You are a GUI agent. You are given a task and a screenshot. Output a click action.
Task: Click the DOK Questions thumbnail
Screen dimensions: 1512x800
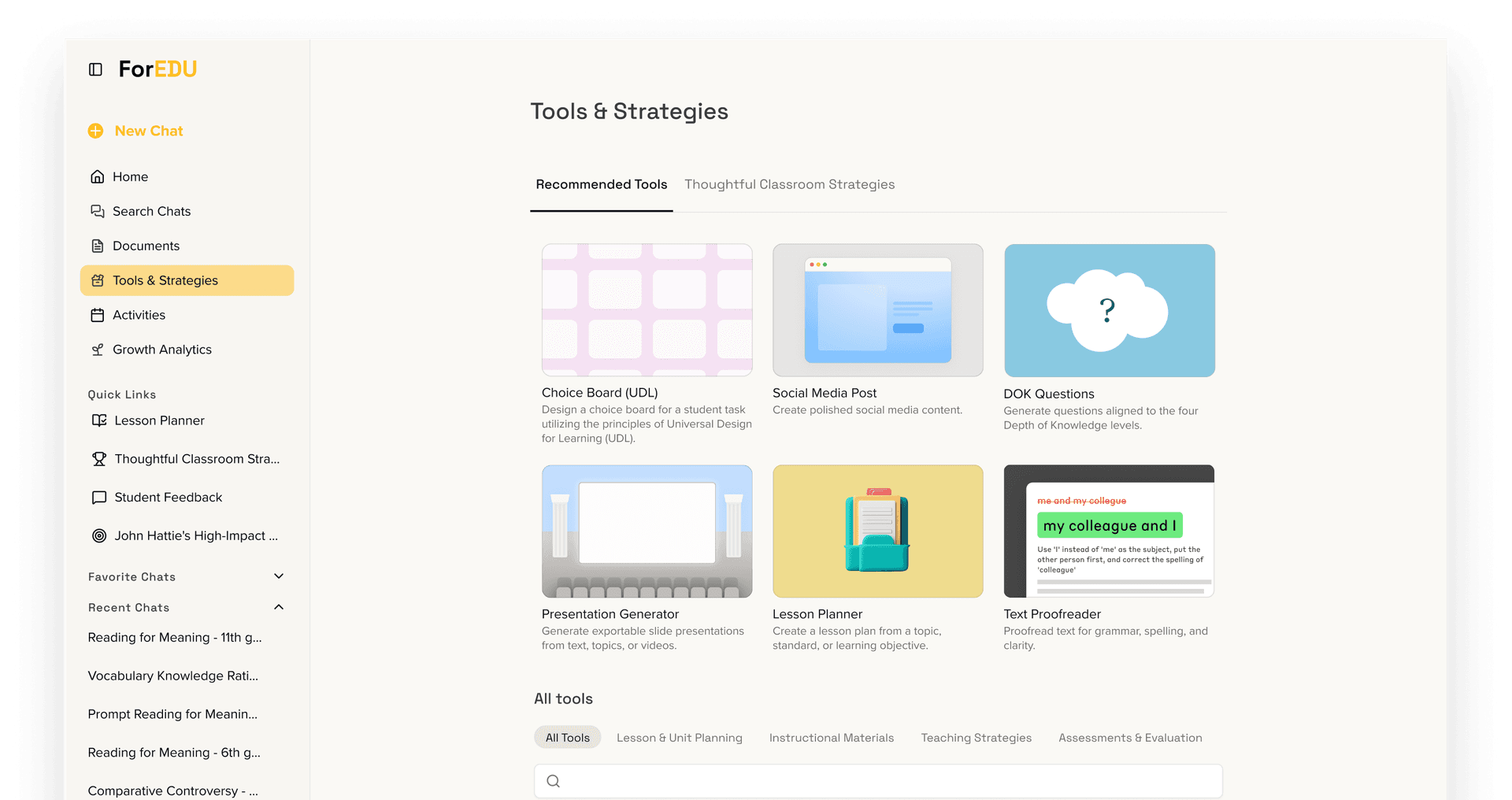pos(1109,310)
